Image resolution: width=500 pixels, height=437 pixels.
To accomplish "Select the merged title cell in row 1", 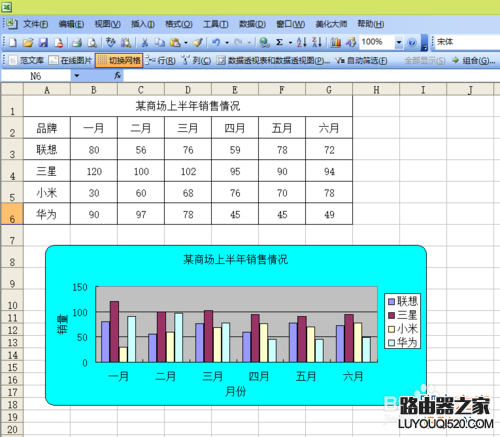I will [x=188, y=106].
